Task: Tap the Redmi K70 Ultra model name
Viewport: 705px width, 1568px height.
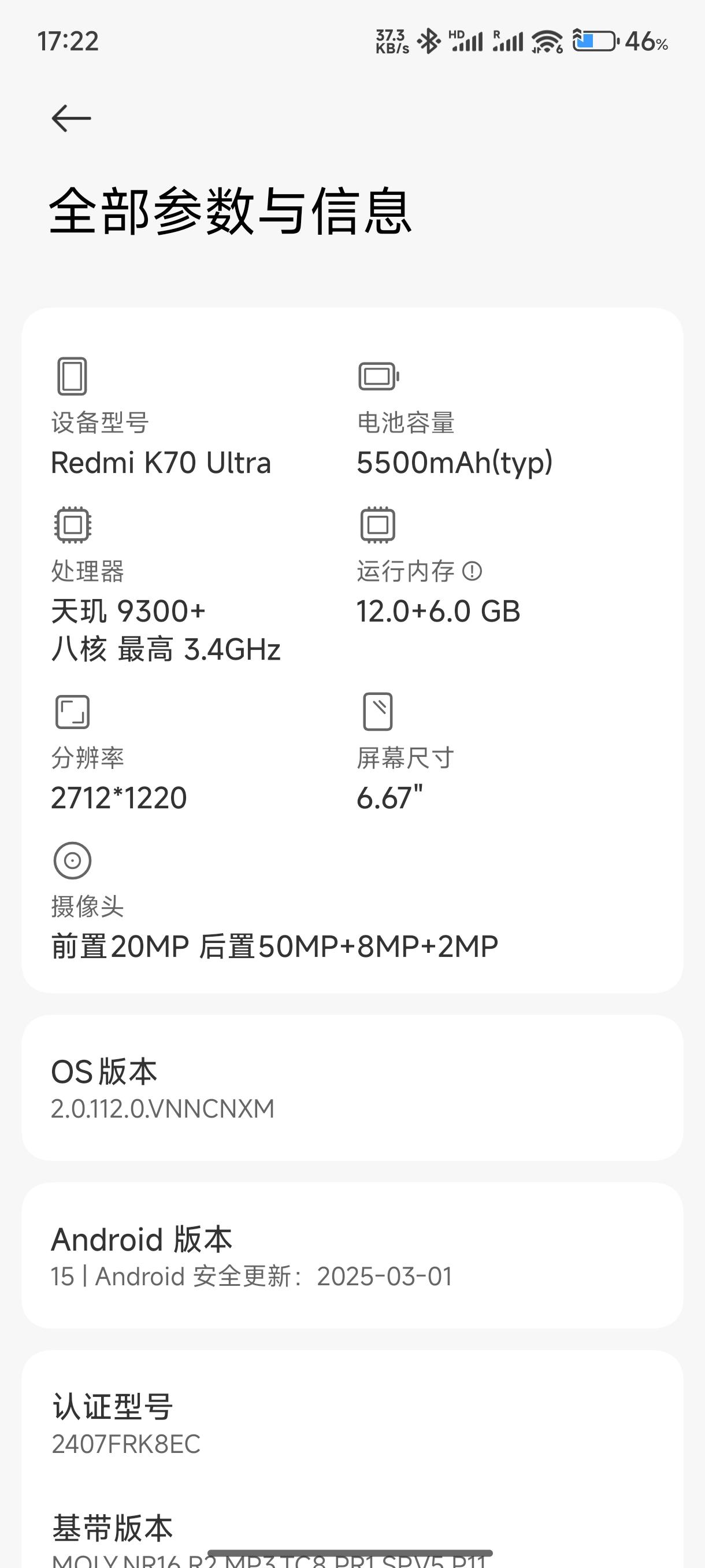Action: (161, 463)
